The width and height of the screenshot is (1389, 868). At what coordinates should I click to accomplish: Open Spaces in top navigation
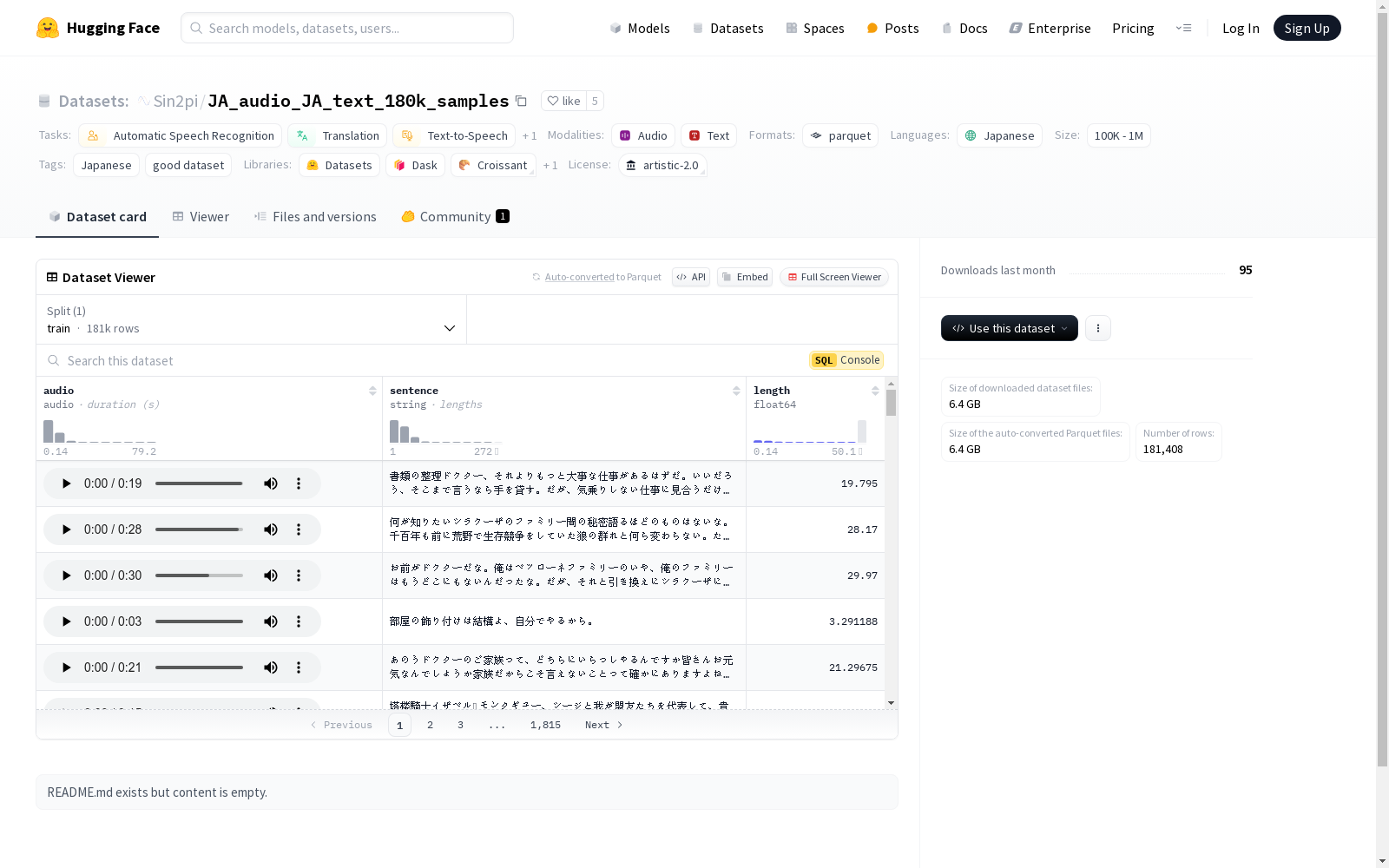[815, 28]
